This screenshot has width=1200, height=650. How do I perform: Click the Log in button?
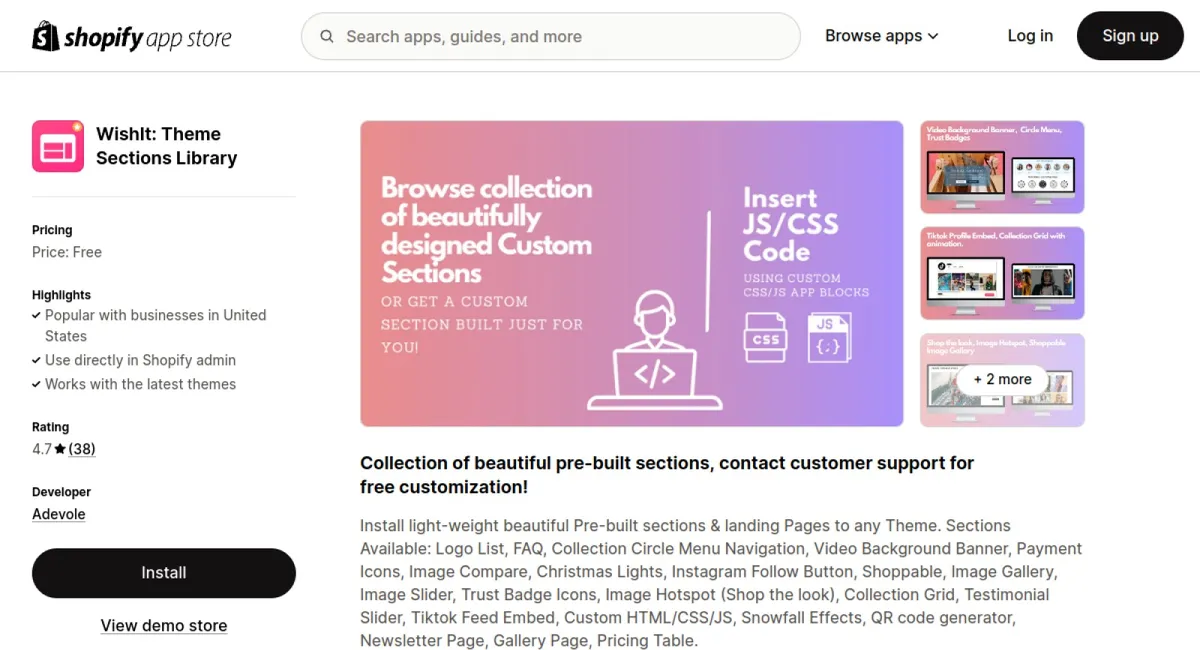[x=1030, y=36]
